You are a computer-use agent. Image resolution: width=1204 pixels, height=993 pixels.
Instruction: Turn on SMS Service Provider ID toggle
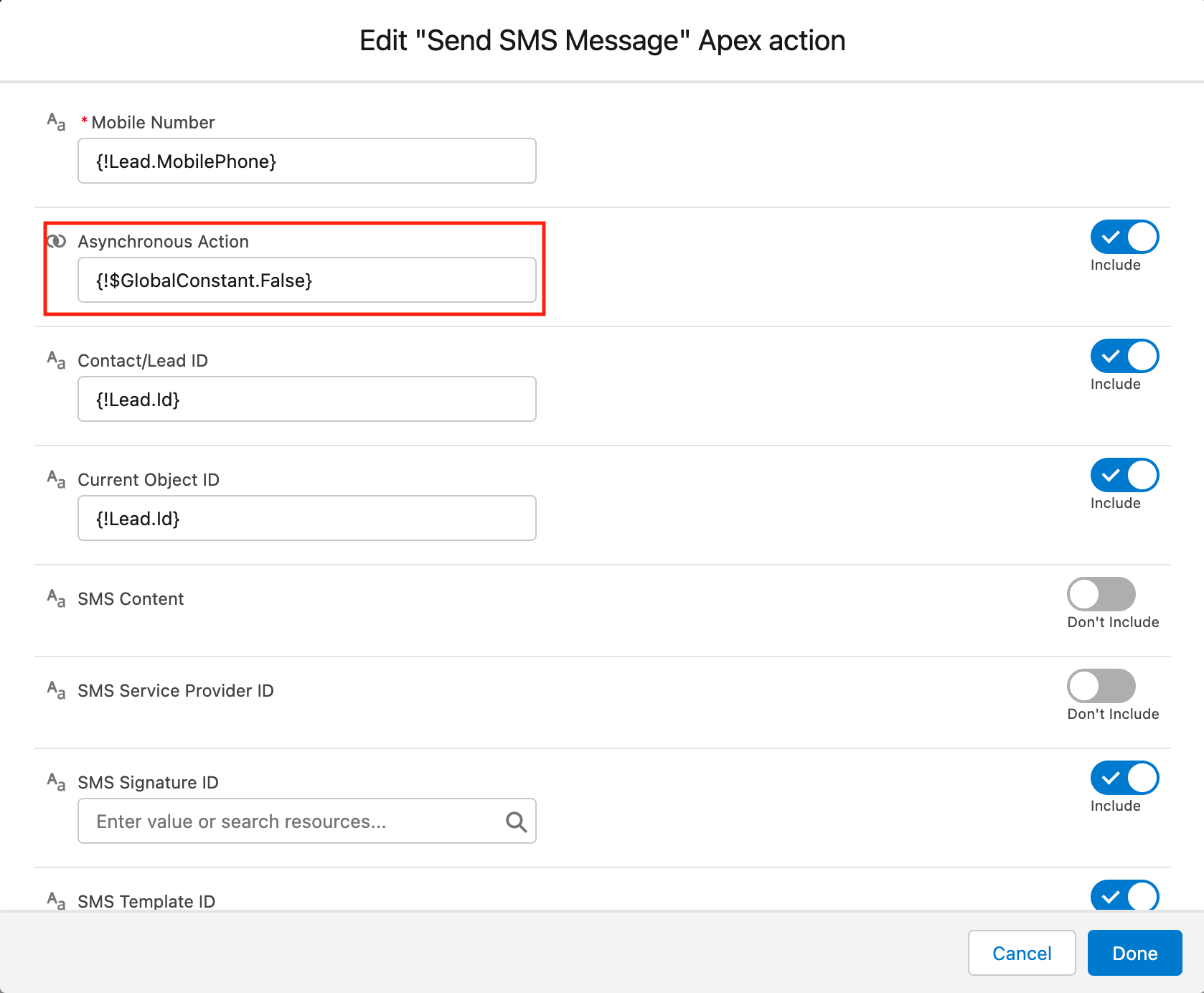pyautogui.click(x=1101, y=686)
